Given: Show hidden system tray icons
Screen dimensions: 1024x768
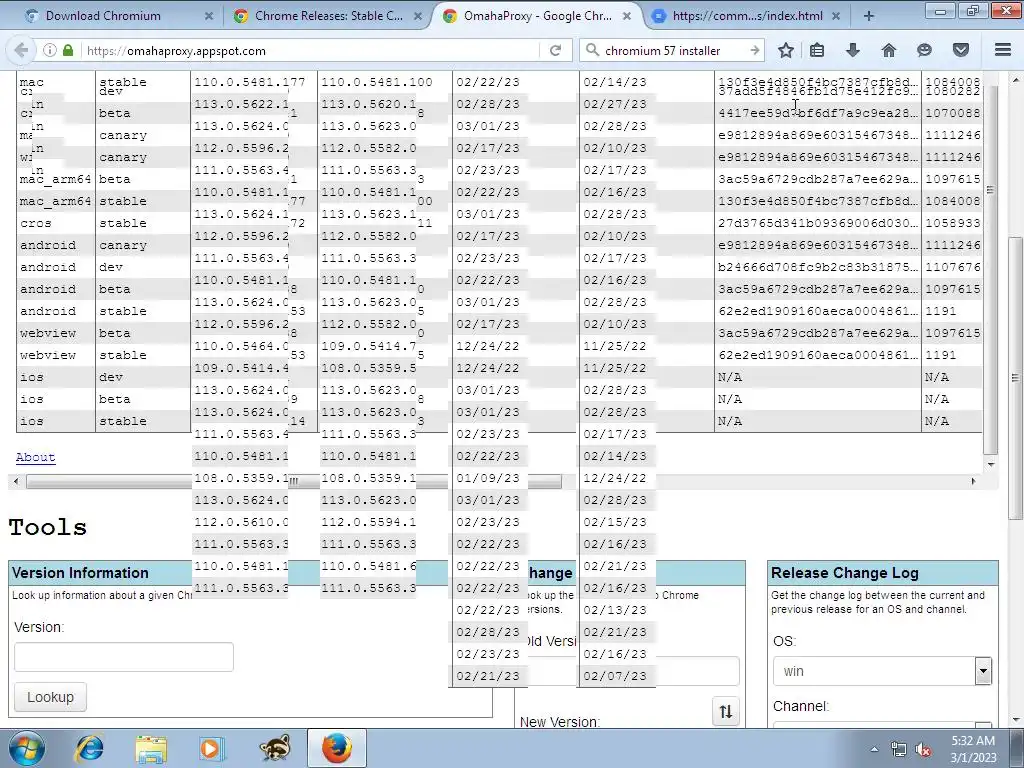Looking at the screenshot, I should [x=874, y=750].
